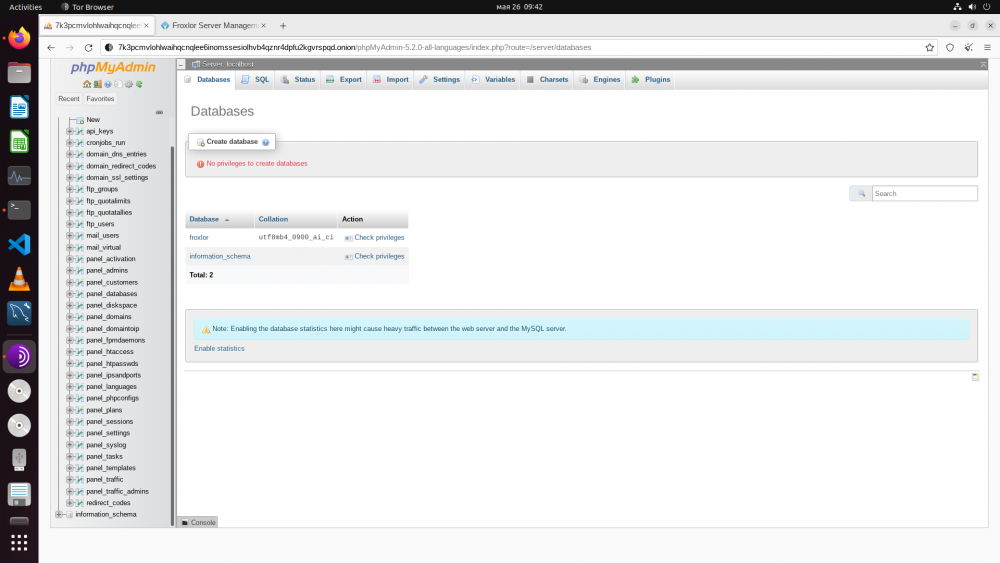Click the log out door icon
1000x563 pixels.
pyautogui.click(x=98, y=84)
